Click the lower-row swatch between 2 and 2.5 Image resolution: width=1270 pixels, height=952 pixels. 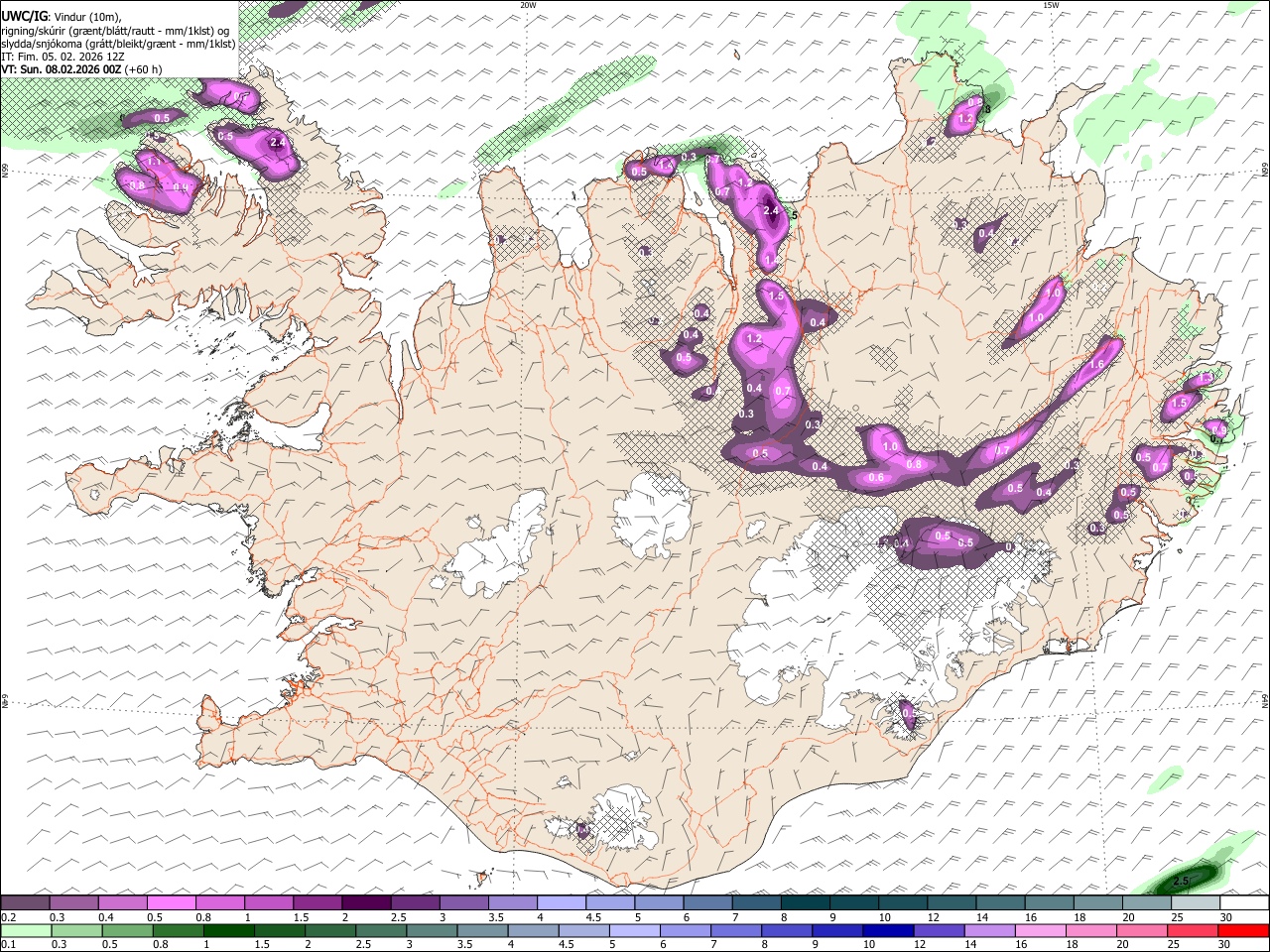328,930
